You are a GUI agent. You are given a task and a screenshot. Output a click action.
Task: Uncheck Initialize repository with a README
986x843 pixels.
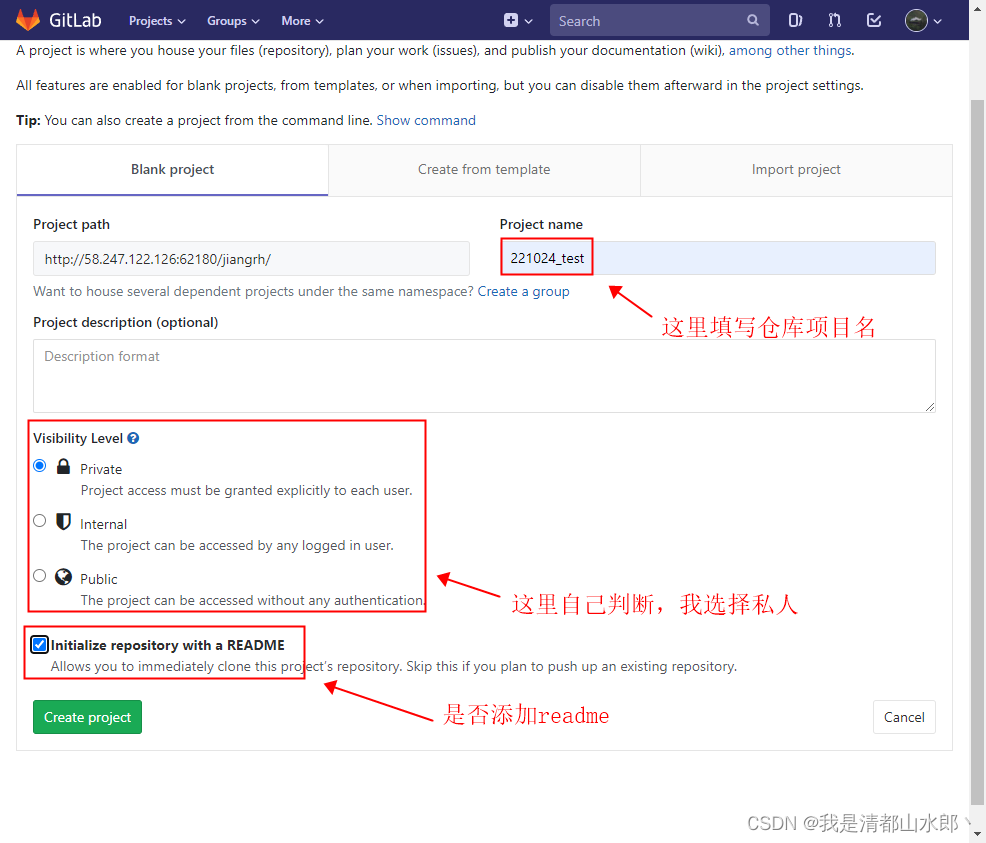[39, 644]
